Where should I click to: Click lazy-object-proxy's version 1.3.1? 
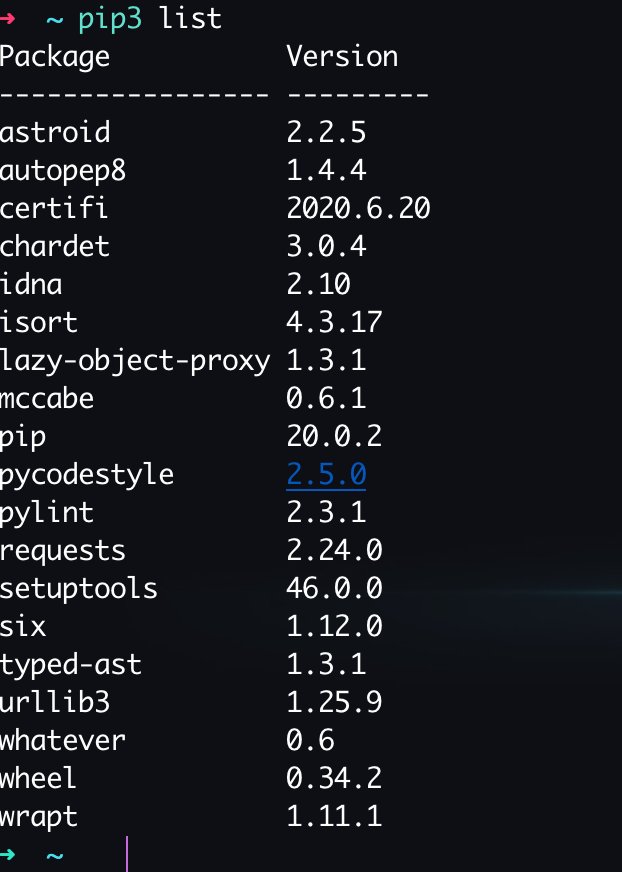coord(326,360)
